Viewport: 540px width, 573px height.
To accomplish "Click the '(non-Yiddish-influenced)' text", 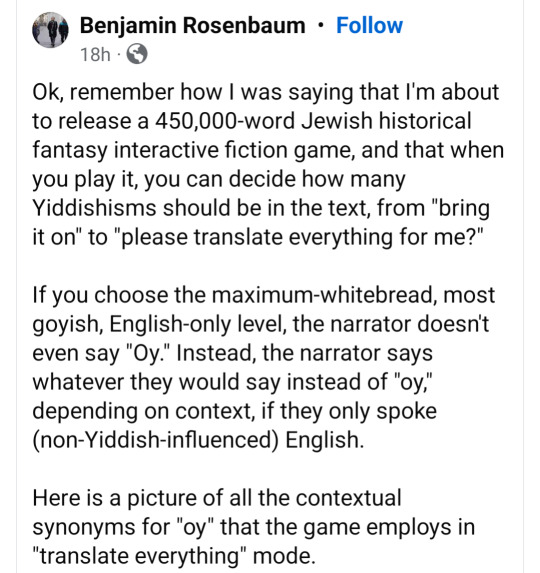I will (x=156, y=440).
